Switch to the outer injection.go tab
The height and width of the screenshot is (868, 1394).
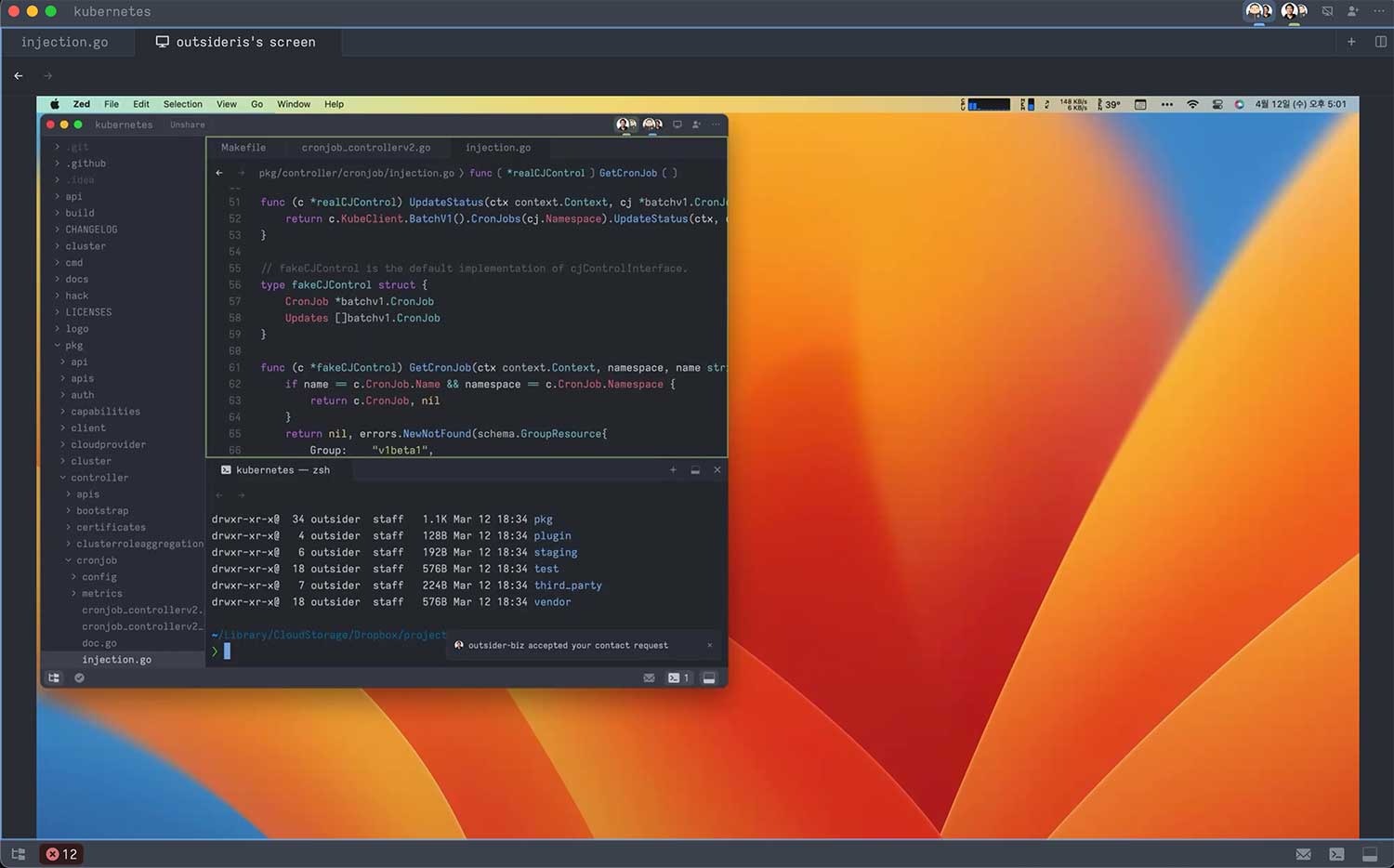point(65,42)
